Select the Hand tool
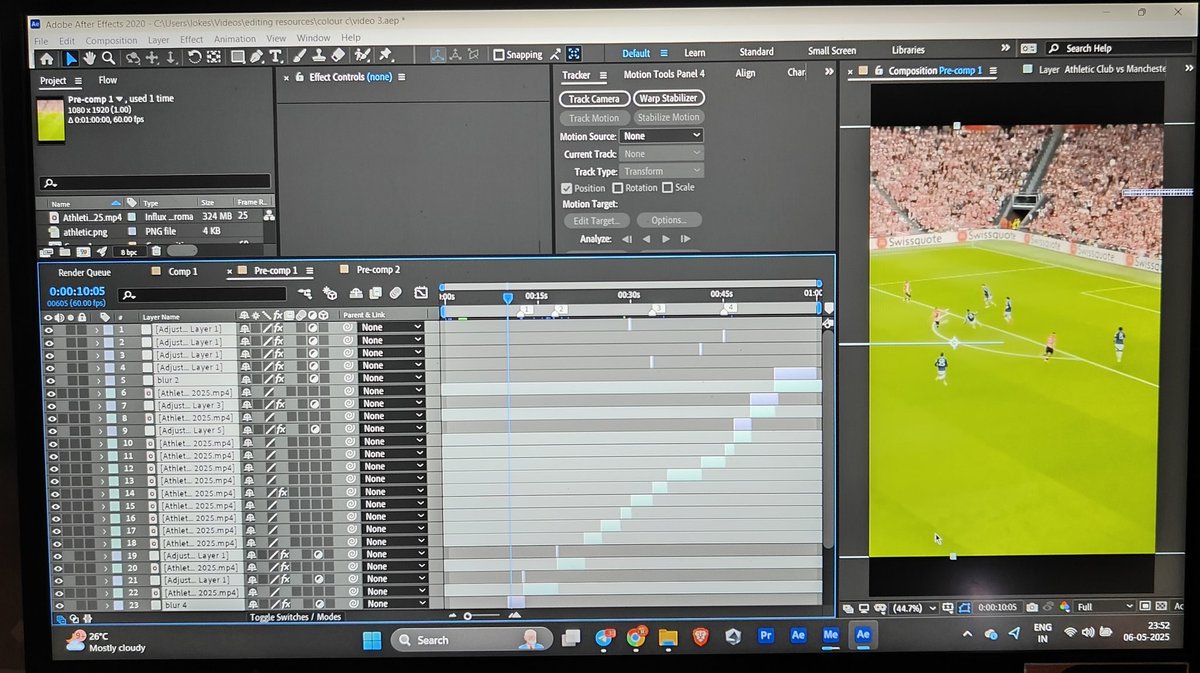1200x673 pixels. point(90,58)
